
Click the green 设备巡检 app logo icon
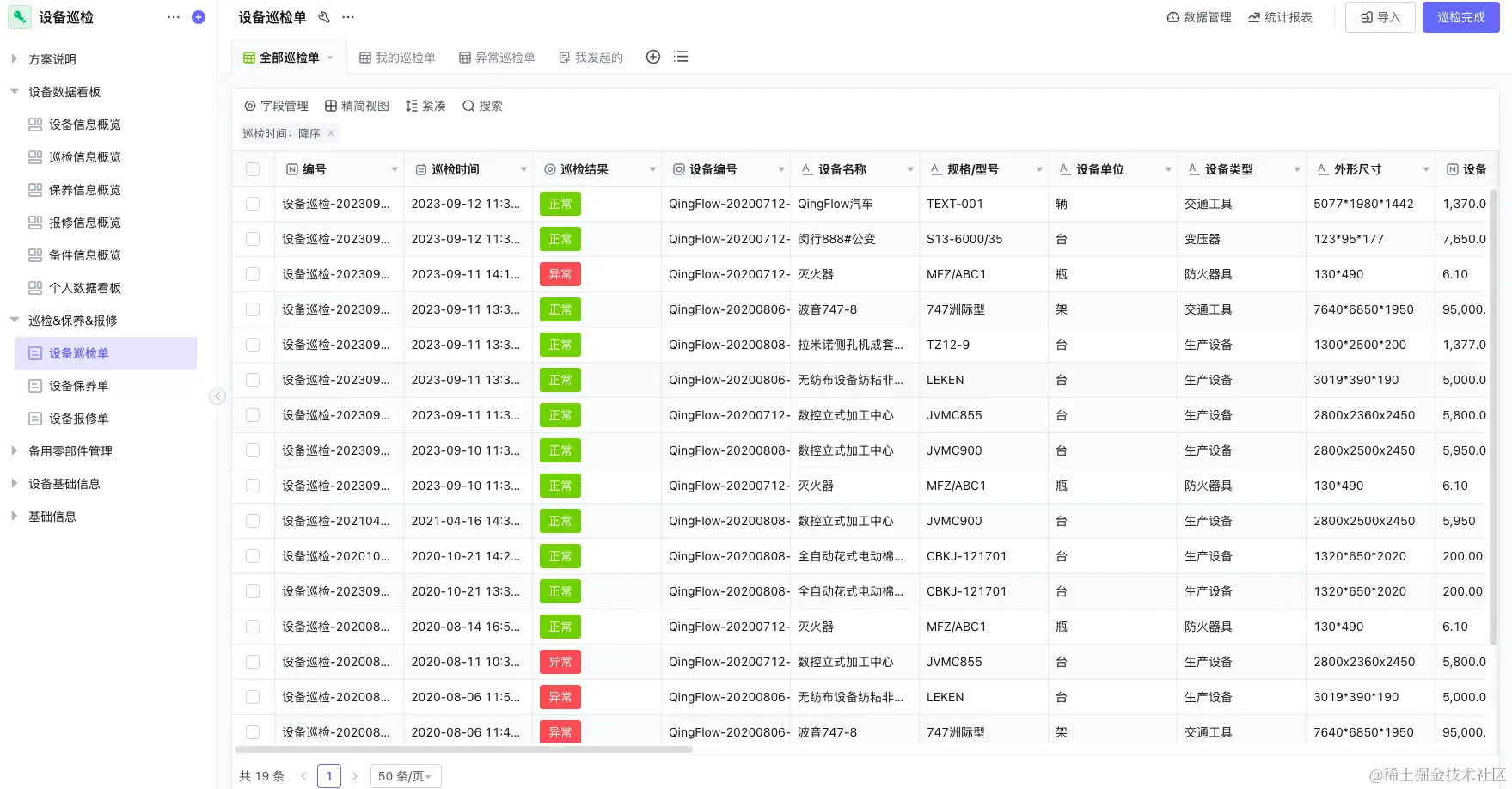[x=19, y=17]
